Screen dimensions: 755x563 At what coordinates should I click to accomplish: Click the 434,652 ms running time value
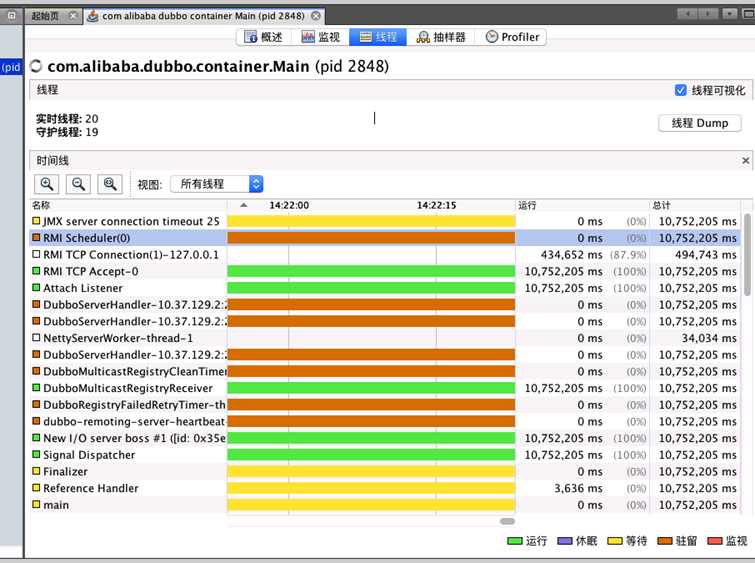pyautogui.click(x=572, y=255)
